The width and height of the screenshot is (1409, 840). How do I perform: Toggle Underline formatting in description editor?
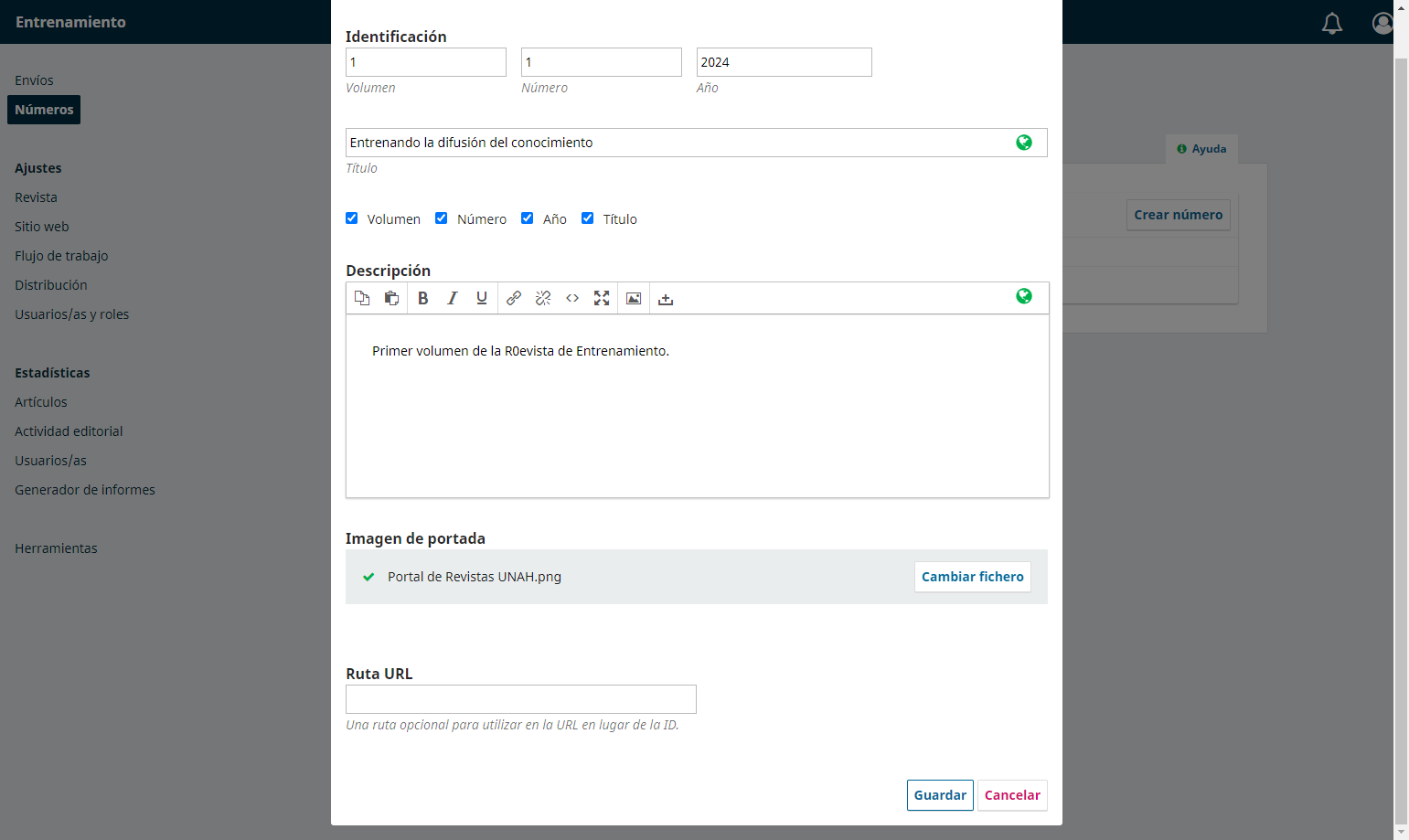coord(482,298)
